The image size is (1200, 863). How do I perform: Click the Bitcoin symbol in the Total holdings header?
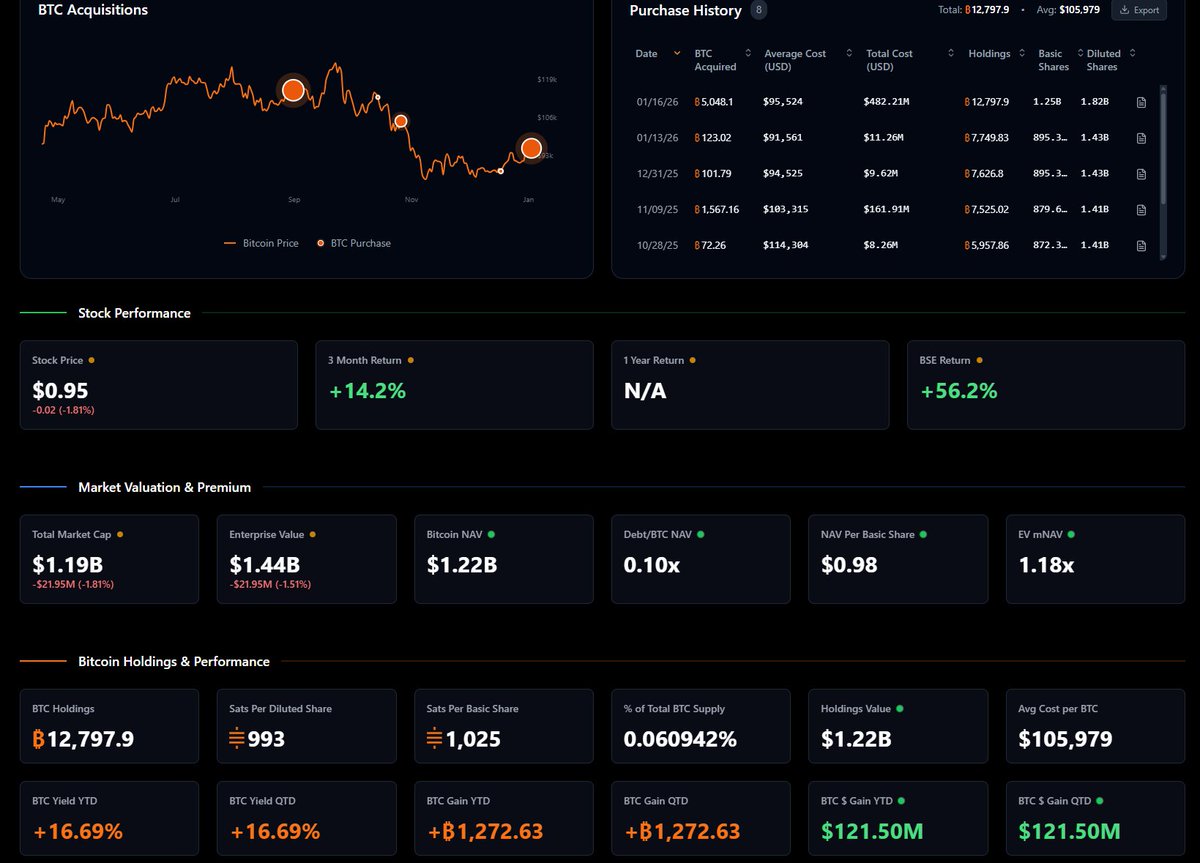(x=968, y=10)
